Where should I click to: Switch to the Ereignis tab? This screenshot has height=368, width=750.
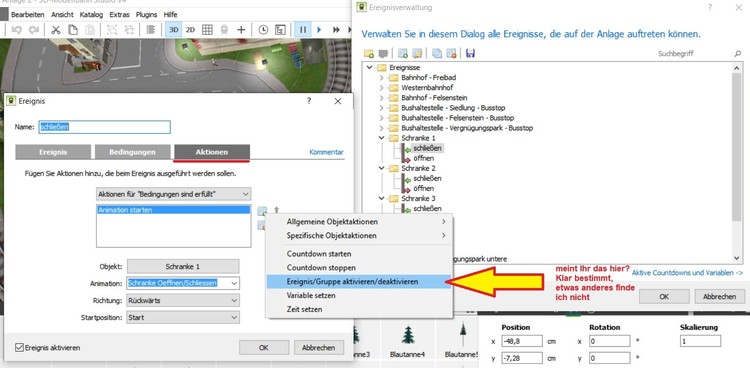point(53,152)
